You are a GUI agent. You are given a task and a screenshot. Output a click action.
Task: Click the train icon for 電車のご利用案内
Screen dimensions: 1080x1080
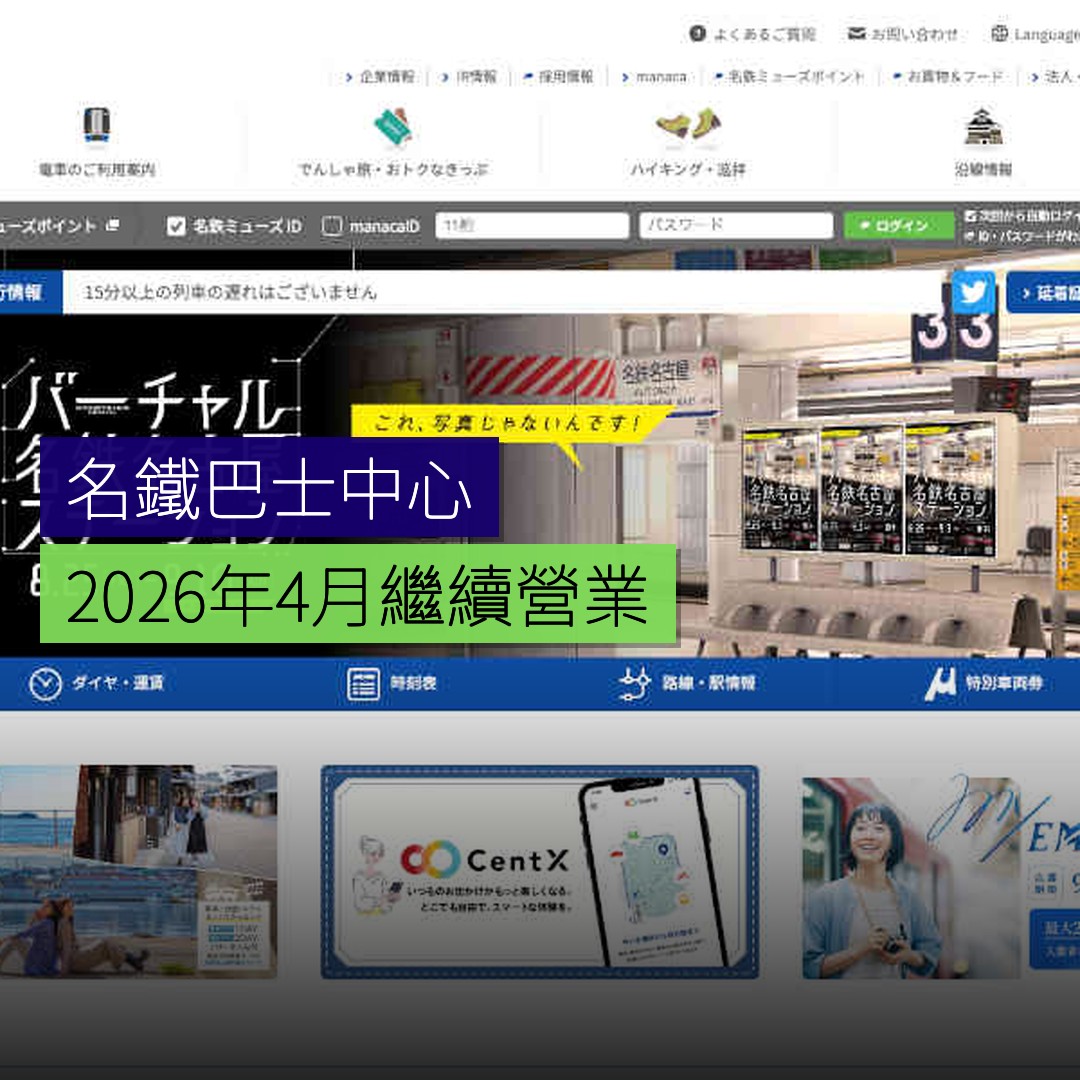97,126
